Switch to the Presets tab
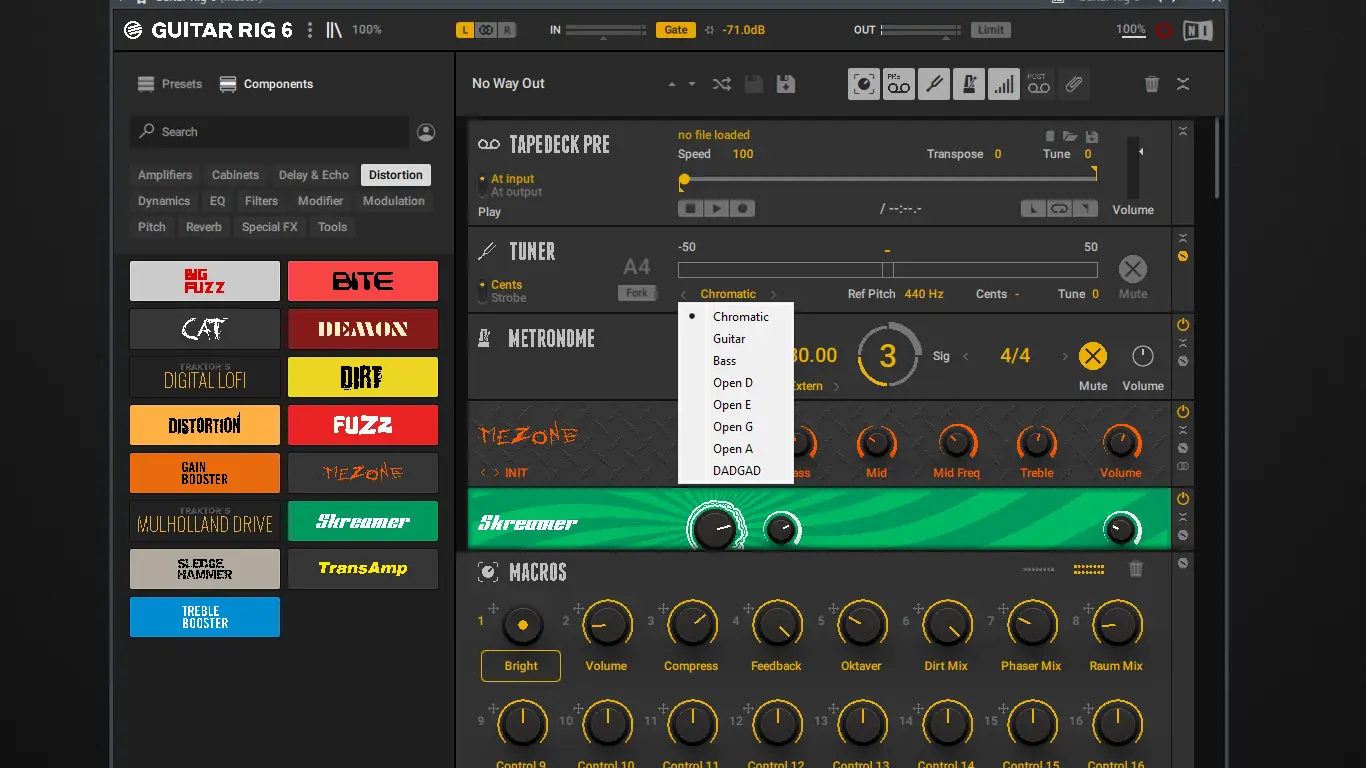 click(170, 84)
